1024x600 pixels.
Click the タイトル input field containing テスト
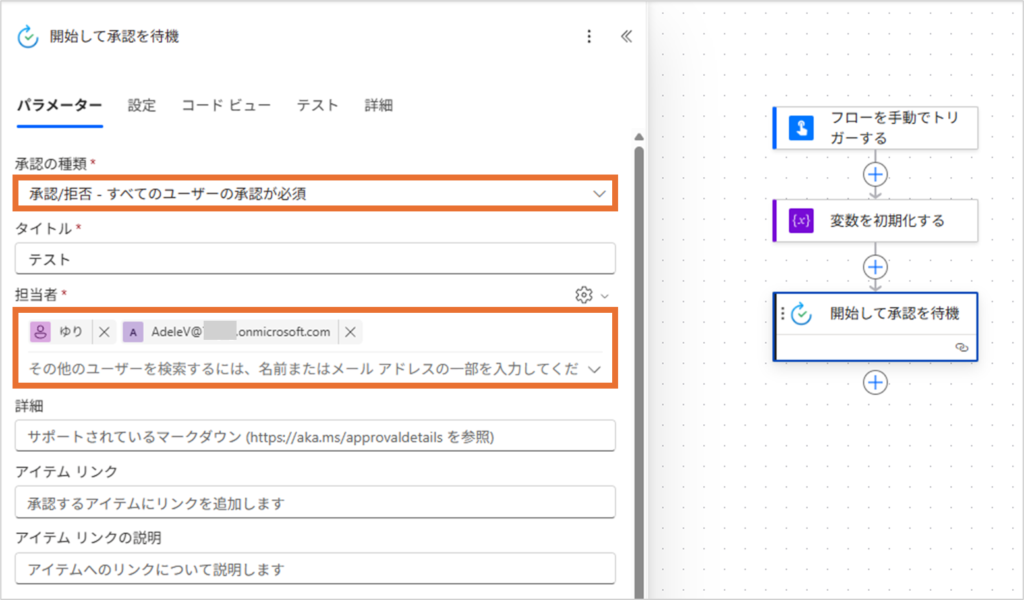tap(315, 259)
